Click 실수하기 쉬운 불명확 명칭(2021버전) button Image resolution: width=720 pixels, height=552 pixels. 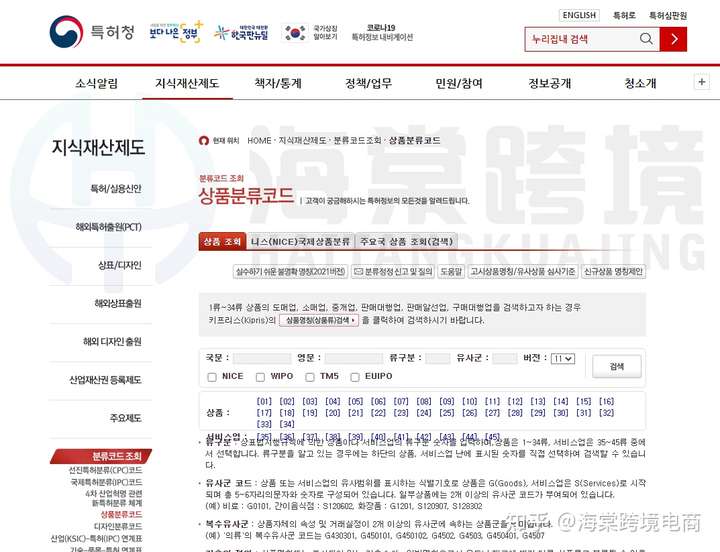[x=290, y=271]
